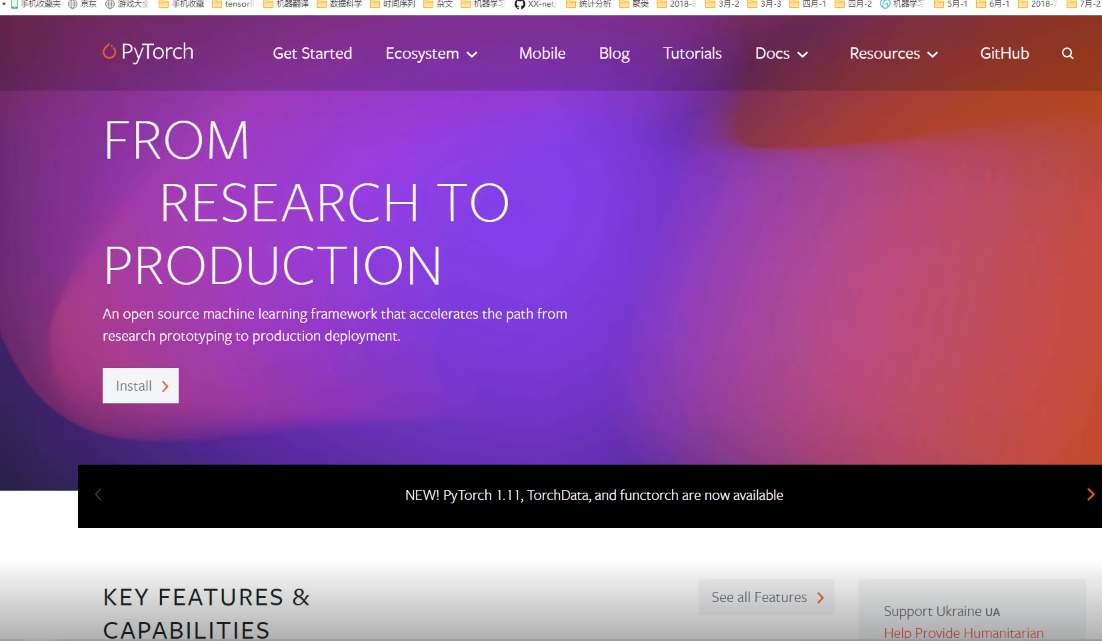Screen dimensions: 1102x641
Task: Click the PyTorch flame logo
Action: [109, 52]
